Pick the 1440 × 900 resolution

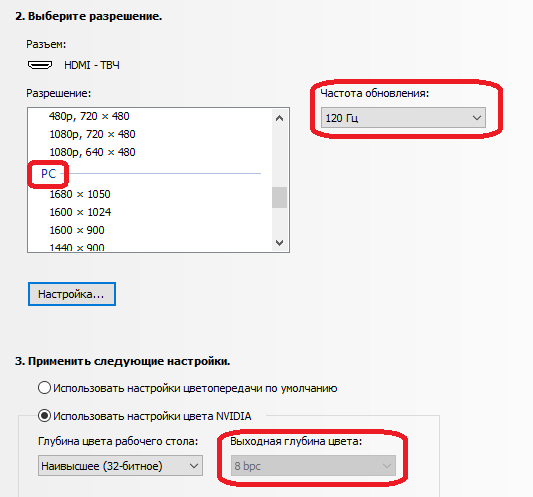point(77,247)
